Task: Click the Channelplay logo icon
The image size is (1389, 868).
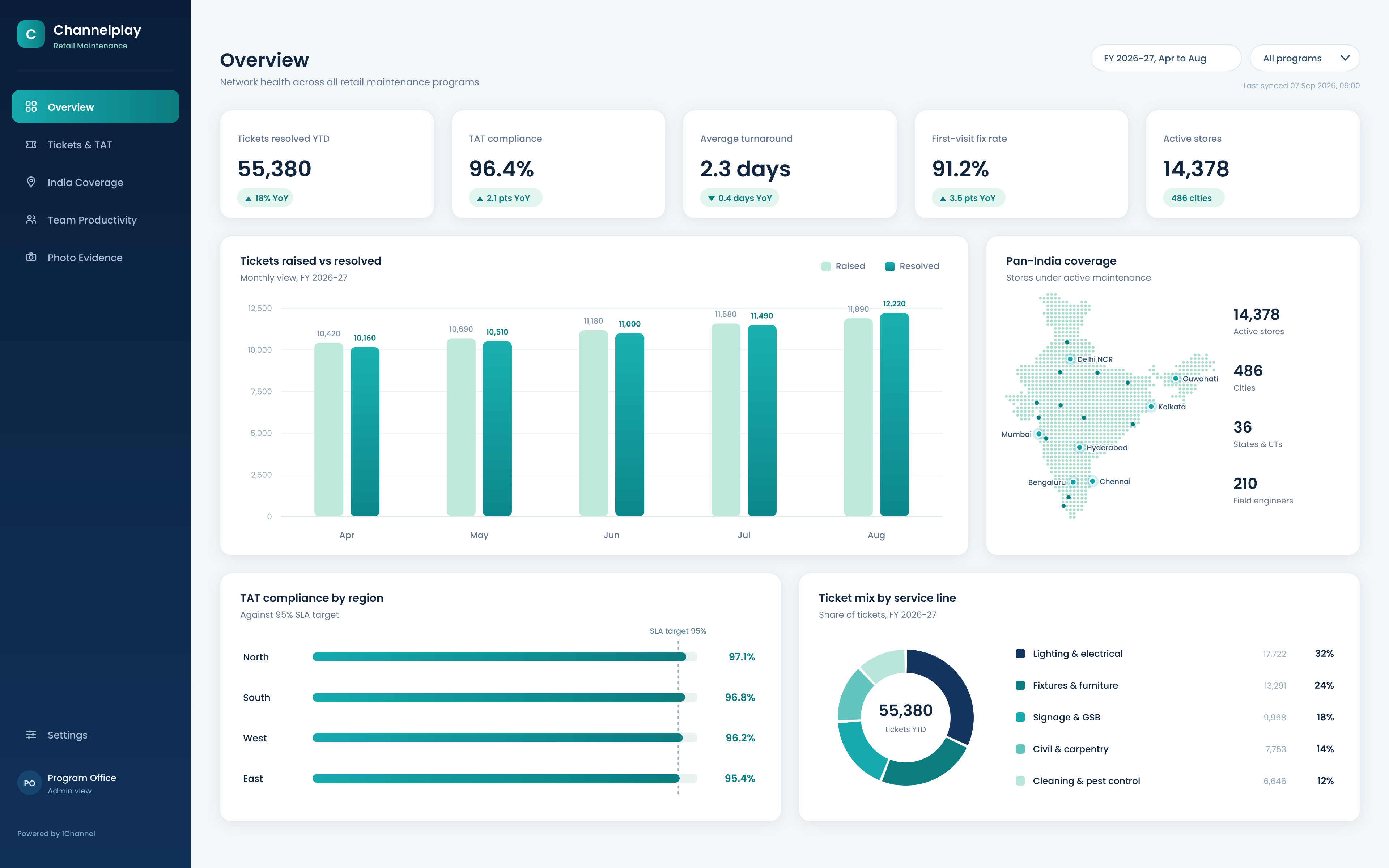Action: point(31,34)
